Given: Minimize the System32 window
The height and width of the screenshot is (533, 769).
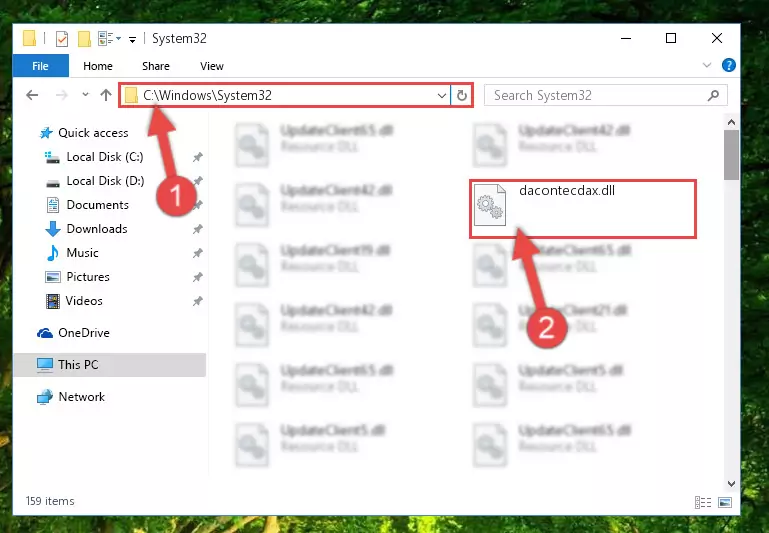Looking at the screenshot, I should [626, 38].
